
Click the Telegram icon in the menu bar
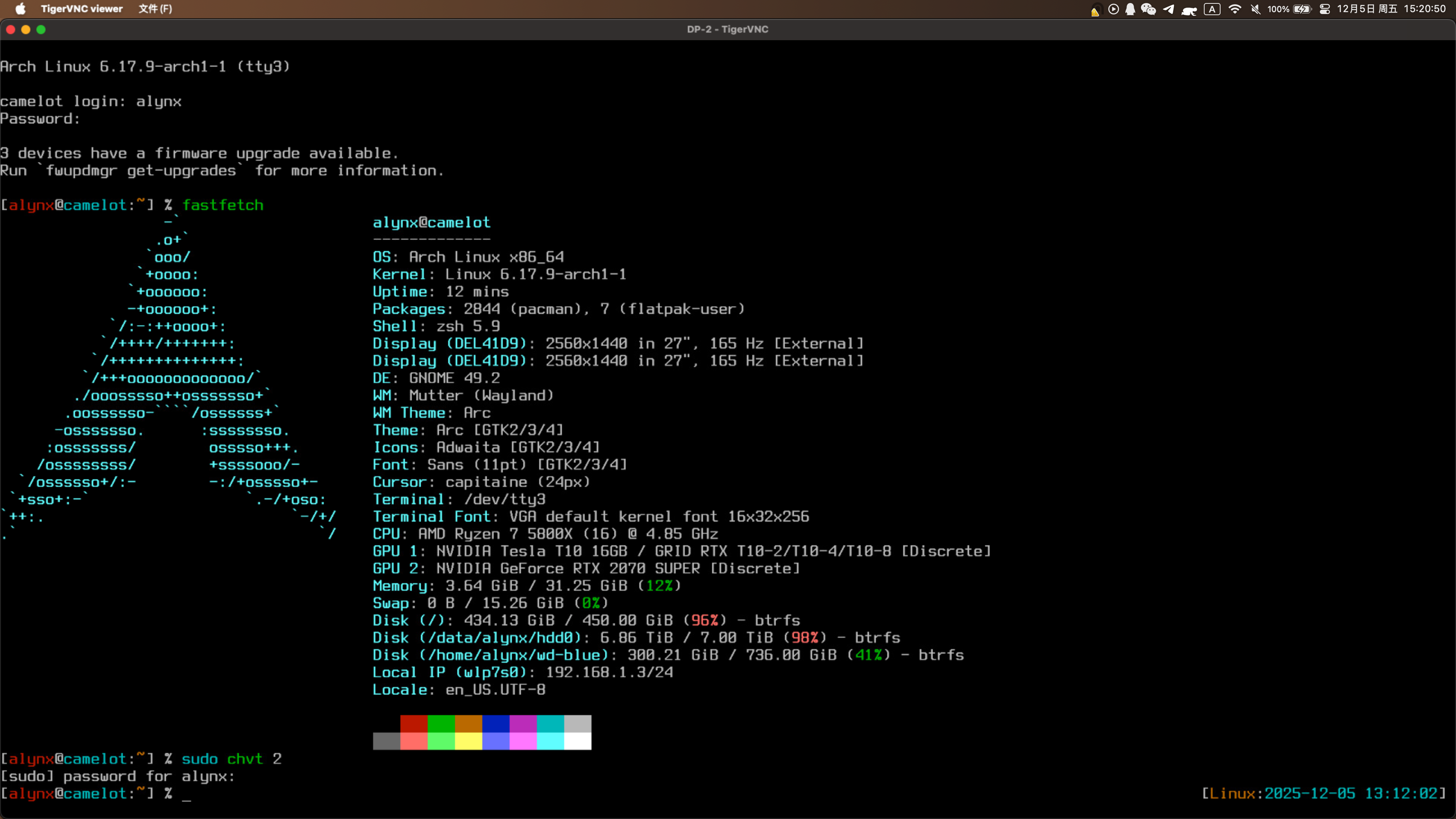point(1169,9)
